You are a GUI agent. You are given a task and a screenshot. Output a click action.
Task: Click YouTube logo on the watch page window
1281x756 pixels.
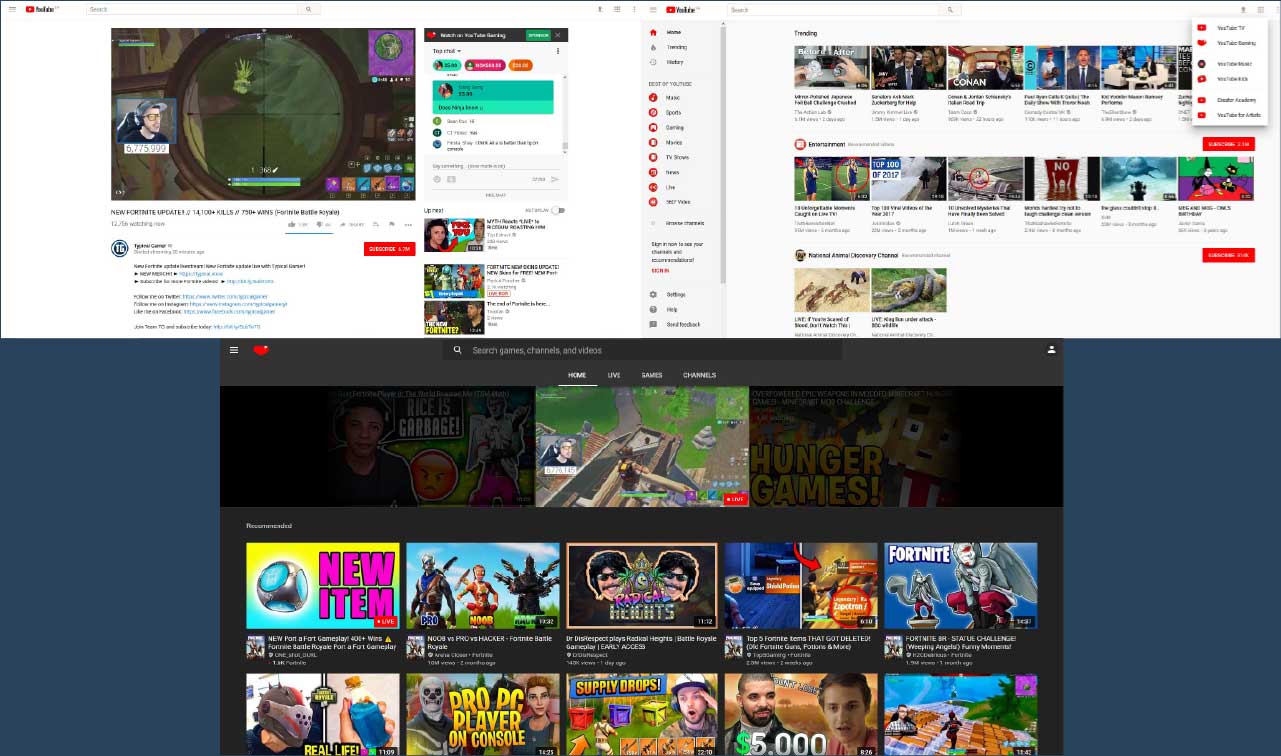(42, 9)
